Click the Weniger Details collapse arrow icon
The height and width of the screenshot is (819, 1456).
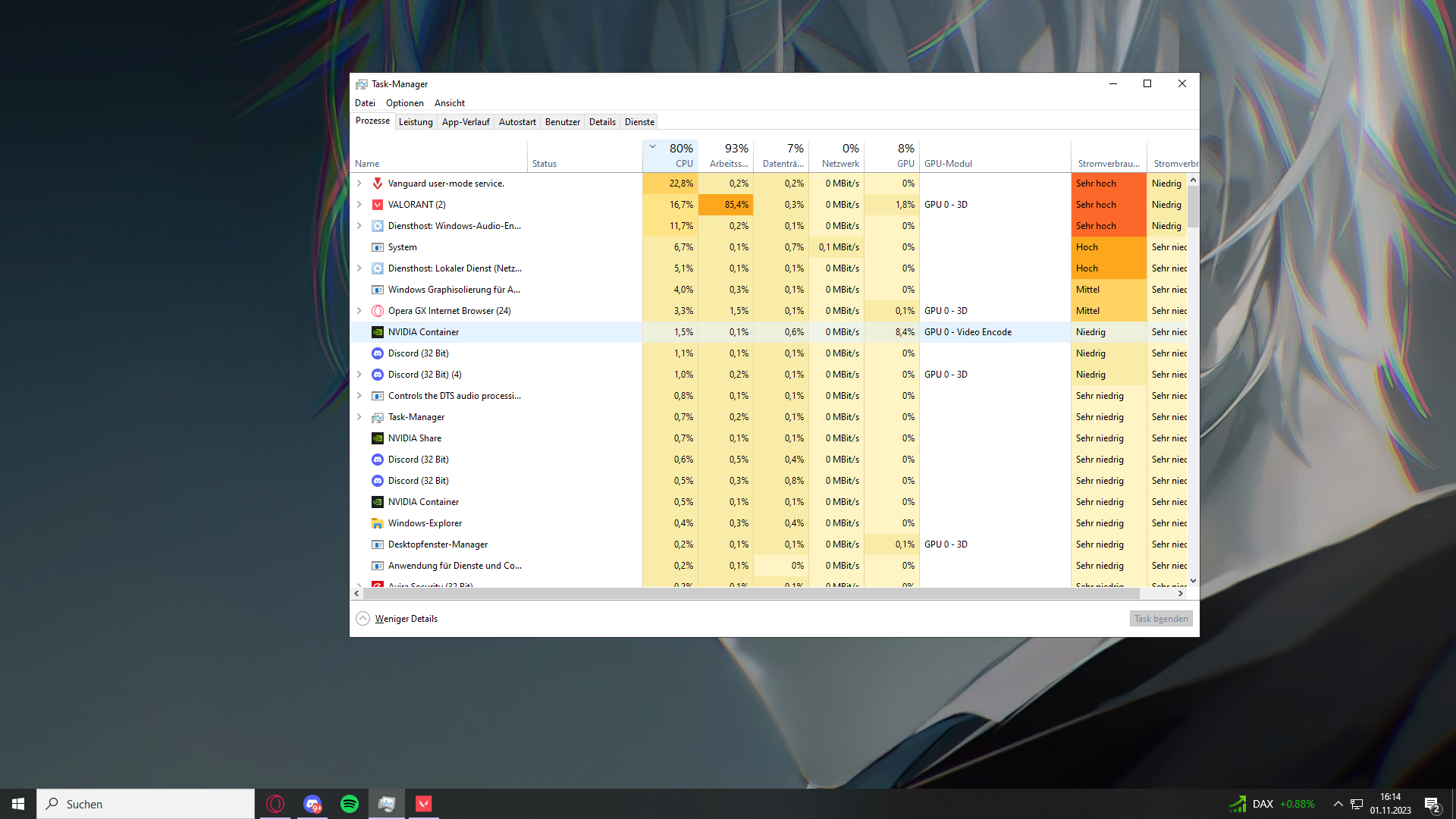[x=363, y=619]
